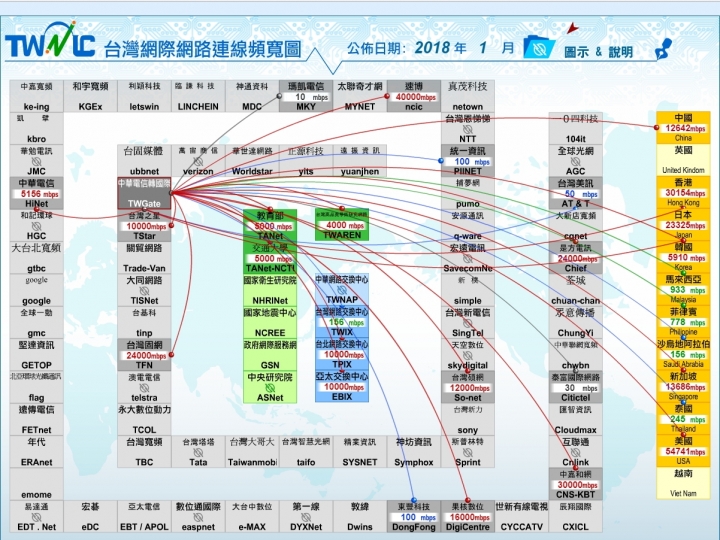This screenshot has height=540, width=720.
Task: Click the no-link icon in the JMC cell
Action: (36, 161)
